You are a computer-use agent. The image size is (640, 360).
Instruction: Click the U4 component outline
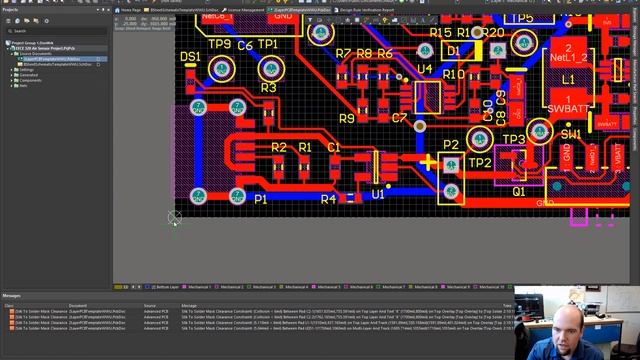click(428, 97)
